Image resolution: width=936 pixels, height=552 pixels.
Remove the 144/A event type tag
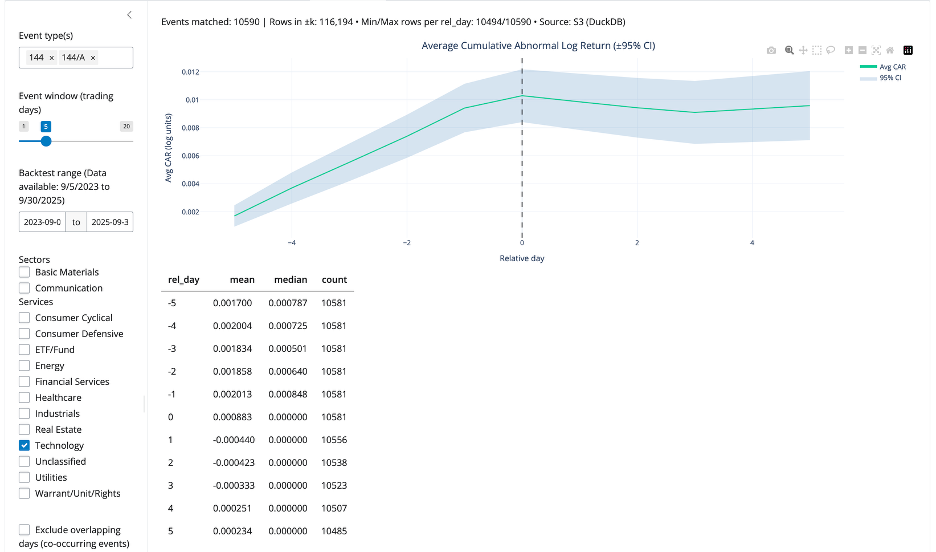coord(93,58)
